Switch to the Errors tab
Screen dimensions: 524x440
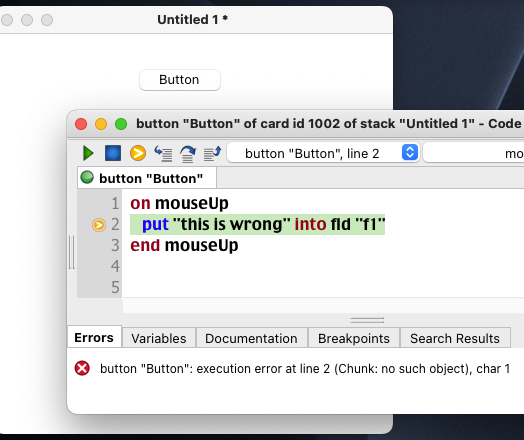(94, 337)
